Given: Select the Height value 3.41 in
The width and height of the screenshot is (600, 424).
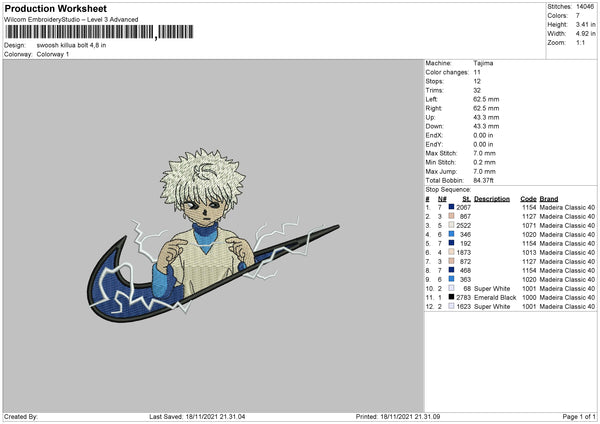Looking at the screenshot, I should tap(585, 24).
